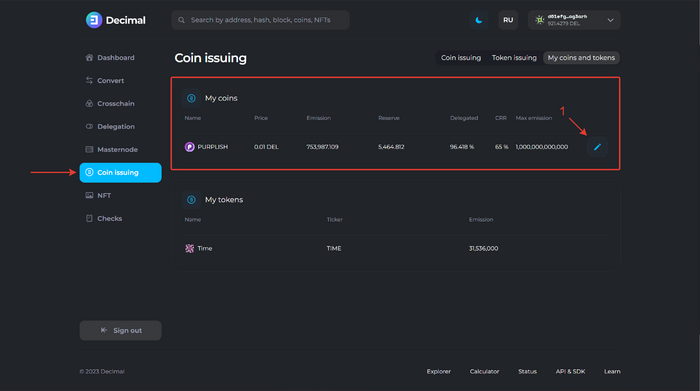Viewport: 700px width, 391px height.
Task: Switch to Token issuing tab
Action: pyautogui.click(x=514, y=58)
